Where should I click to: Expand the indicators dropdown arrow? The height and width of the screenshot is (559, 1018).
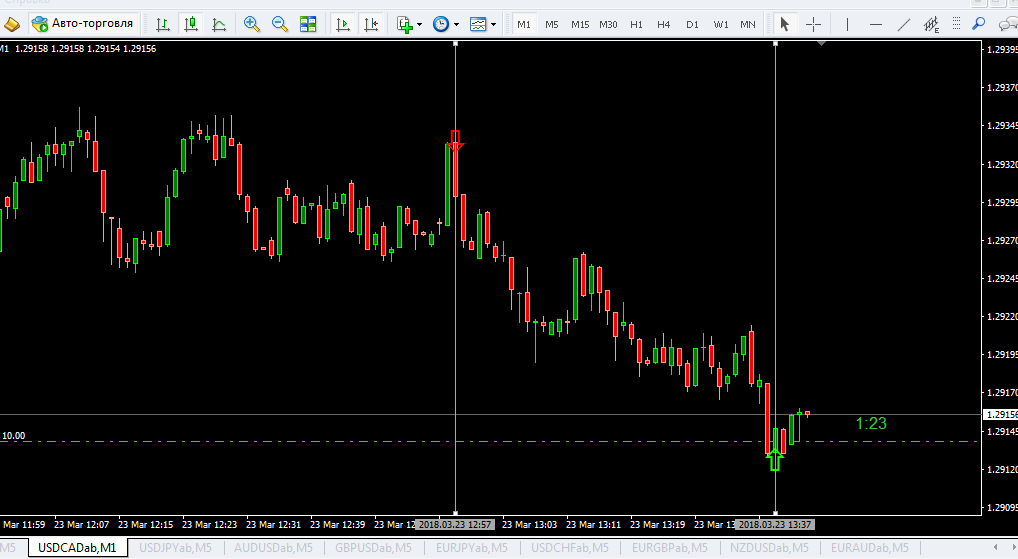point(419,25)
